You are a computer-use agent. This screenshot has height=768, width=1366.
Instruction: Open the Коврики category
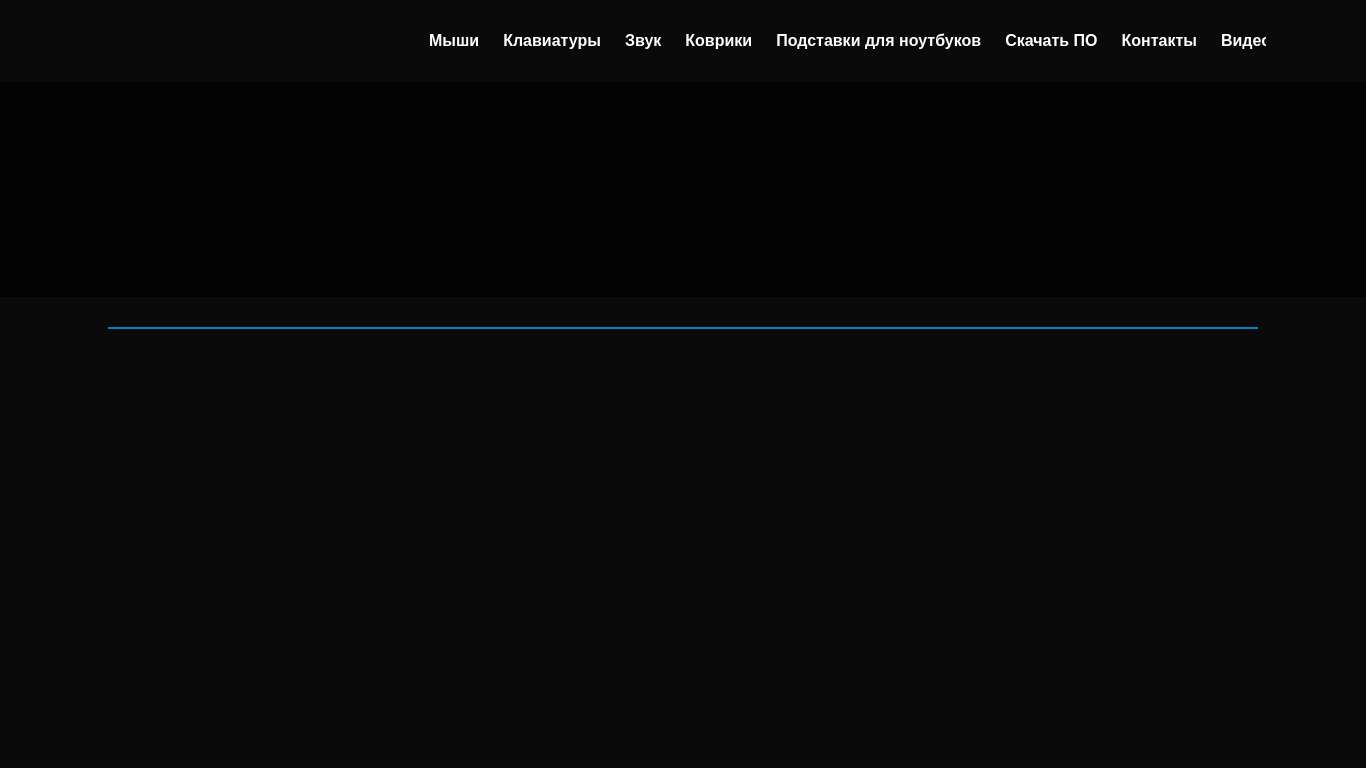(718, 41)
